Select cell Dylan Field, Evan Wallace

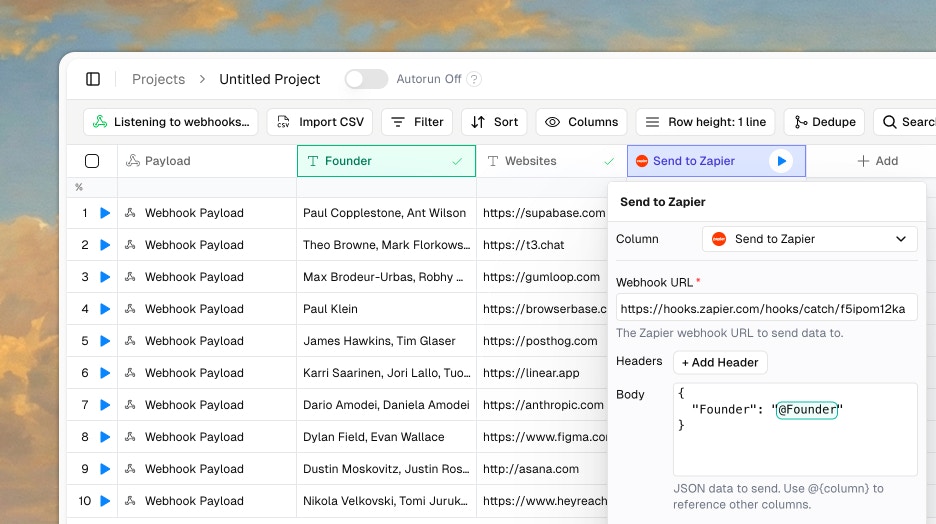[x=386, y=437]
